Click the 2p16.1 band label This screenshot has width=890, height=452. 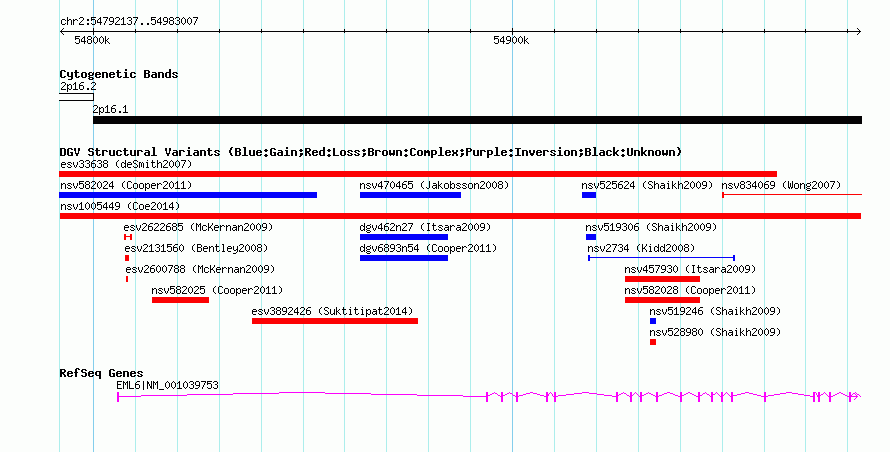coord(110,109)
